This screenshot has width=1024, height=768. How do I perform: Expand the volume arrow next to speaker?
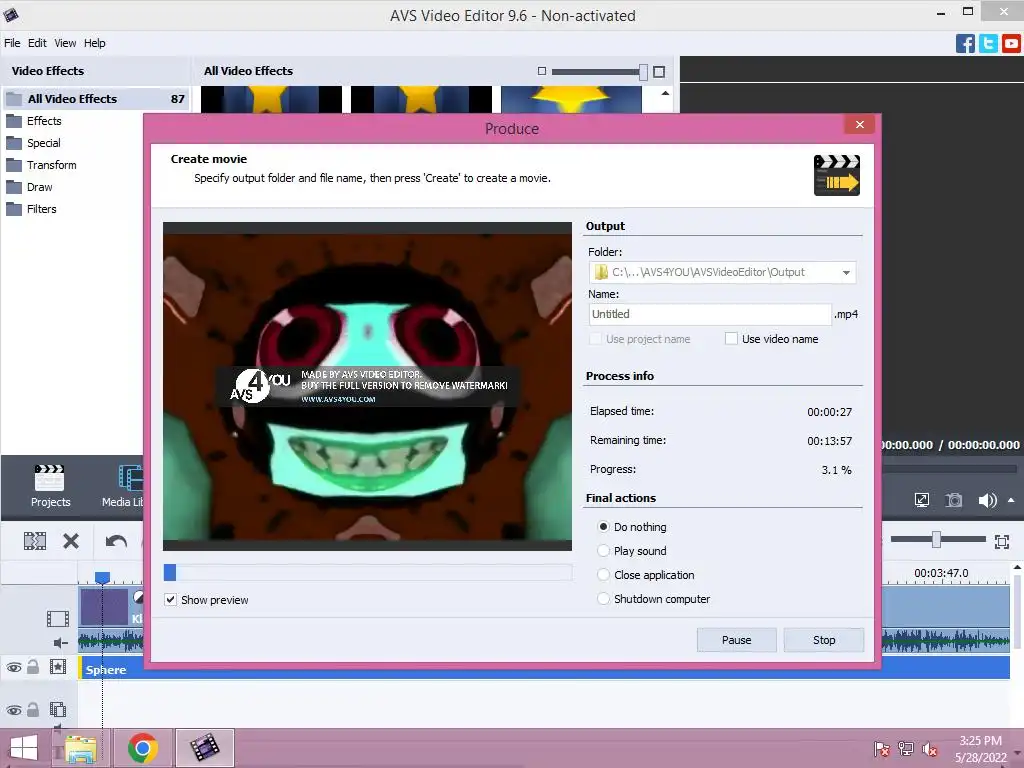(1011, 500)
